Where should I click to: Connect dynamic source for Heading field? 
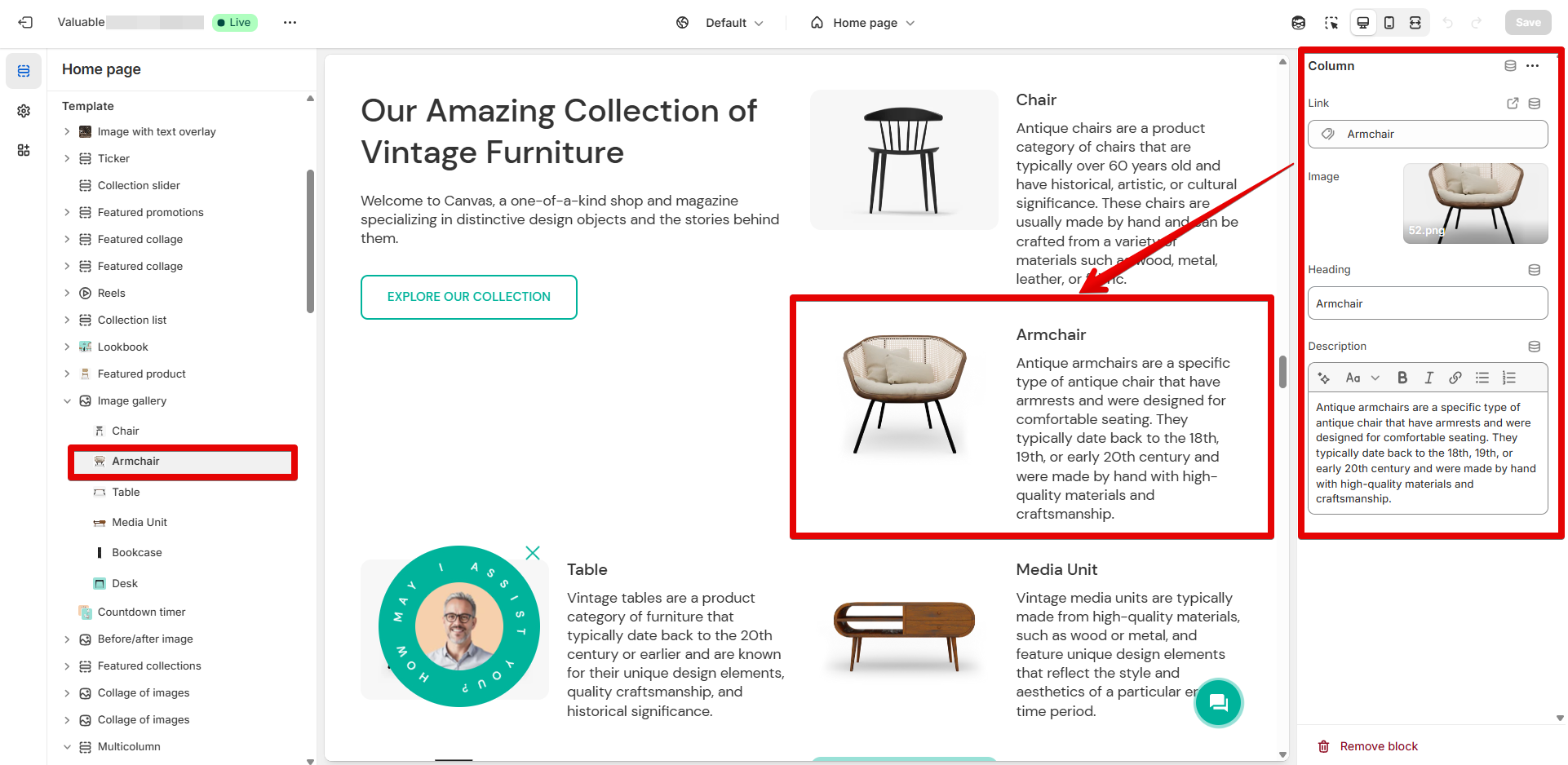point(1534,270)
